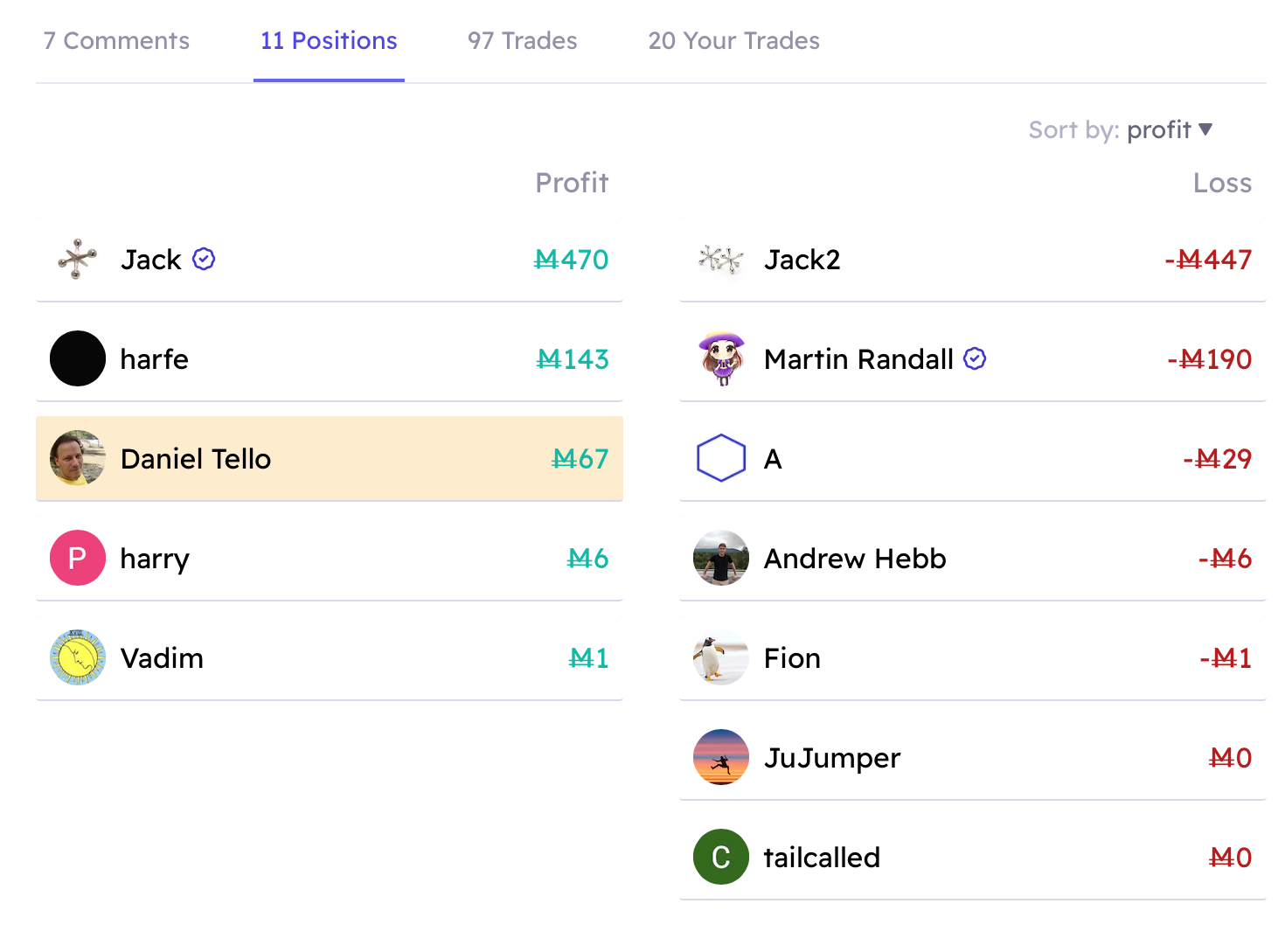Switch to the 97 Trades tab

[523, 41]
